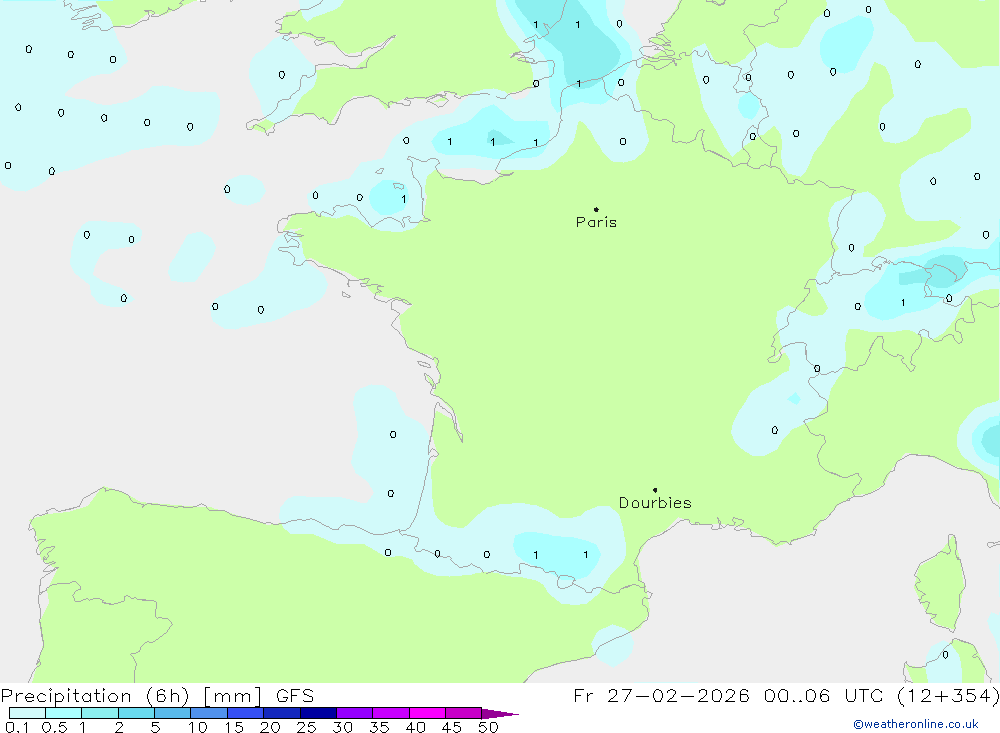
Task: Click the Precipitation (6h) [mm] GFS title
Action: [158, 695]
